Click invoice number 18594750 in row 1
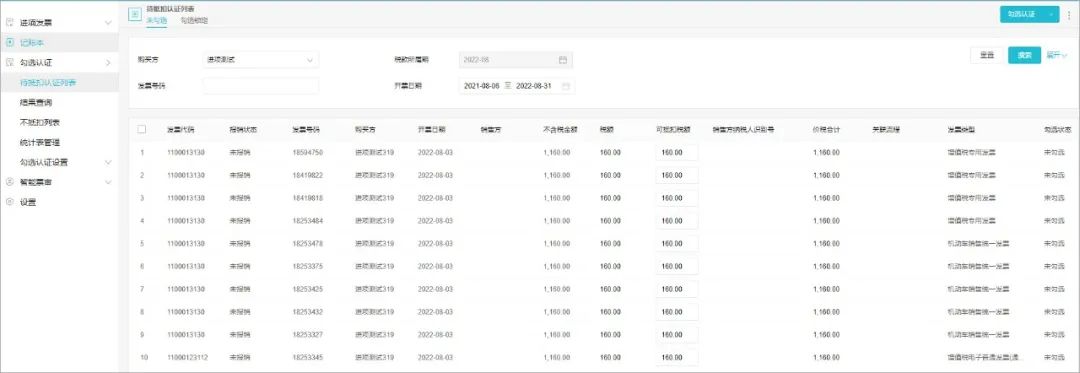 308,153
